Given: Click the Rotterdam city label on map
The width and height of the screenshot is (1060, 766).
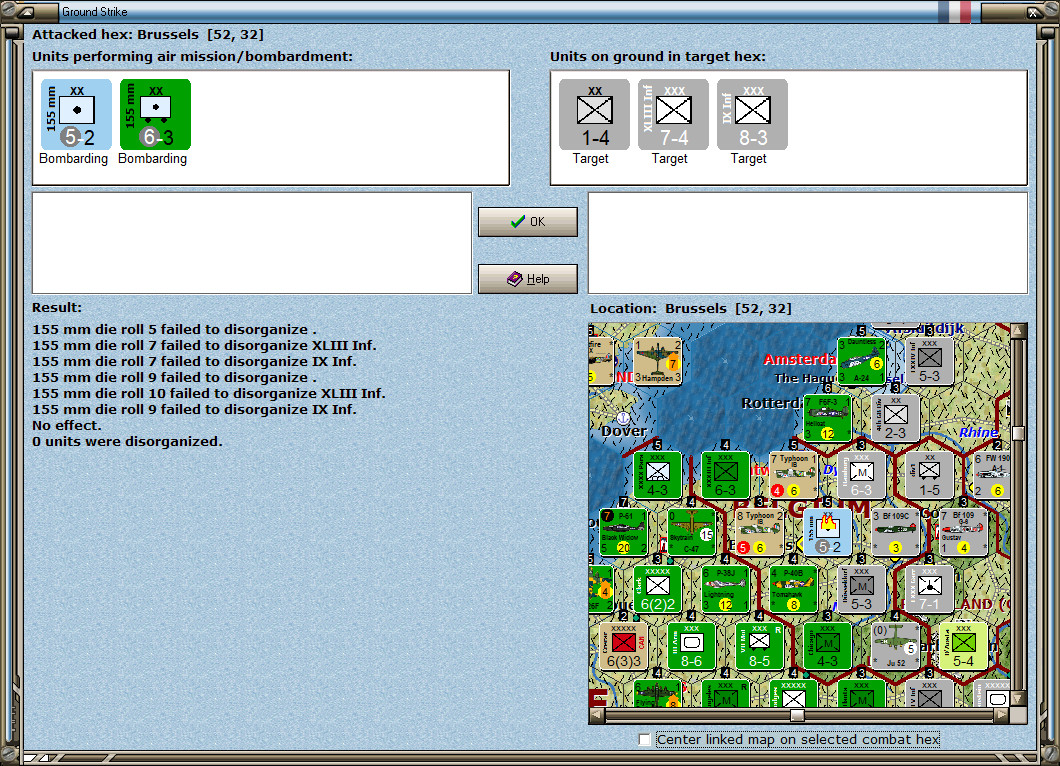Looking at the screenshot, I should pos(772,403).
